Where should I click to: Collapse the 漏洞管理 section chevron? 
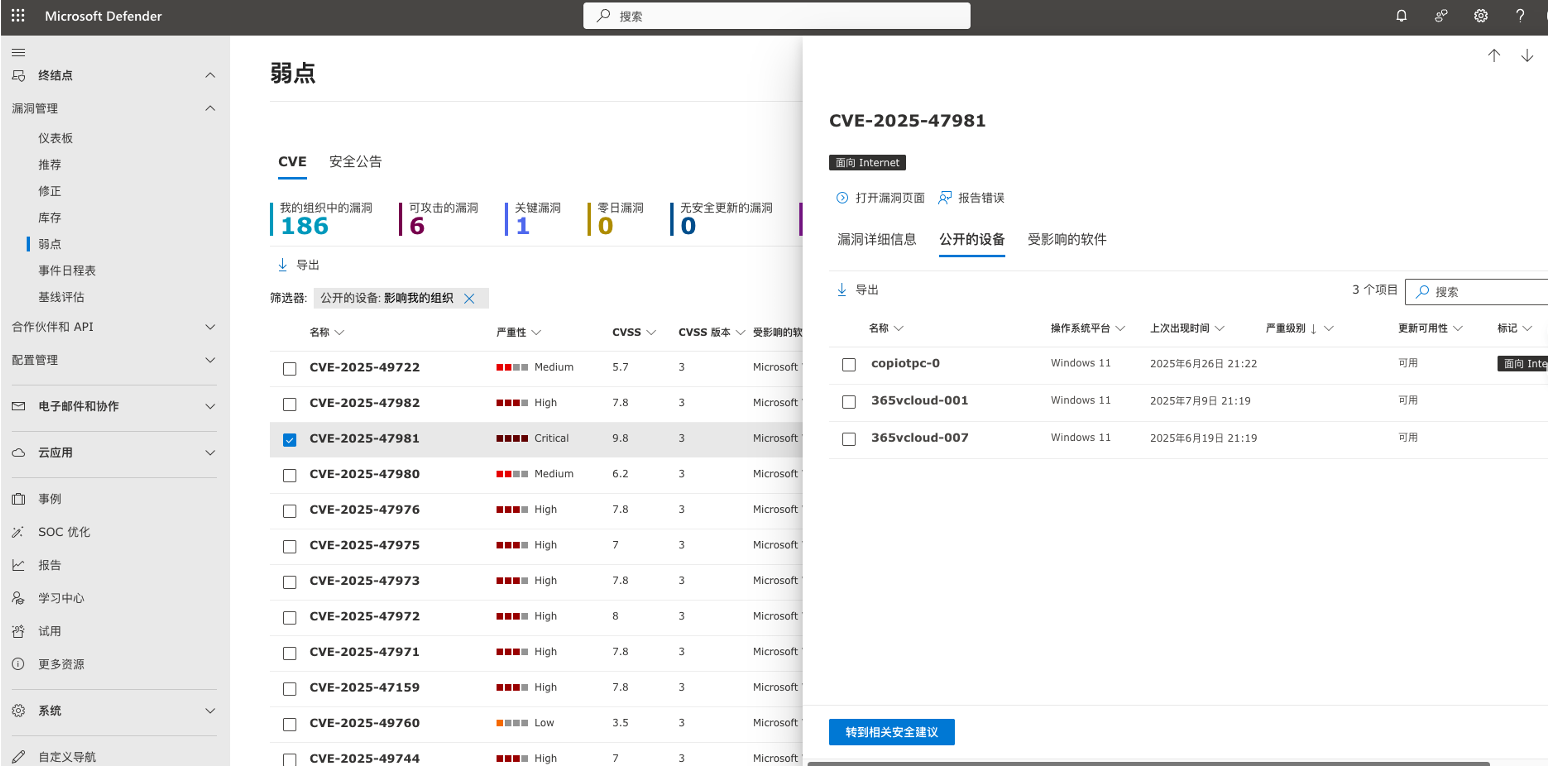coord(210,108)
